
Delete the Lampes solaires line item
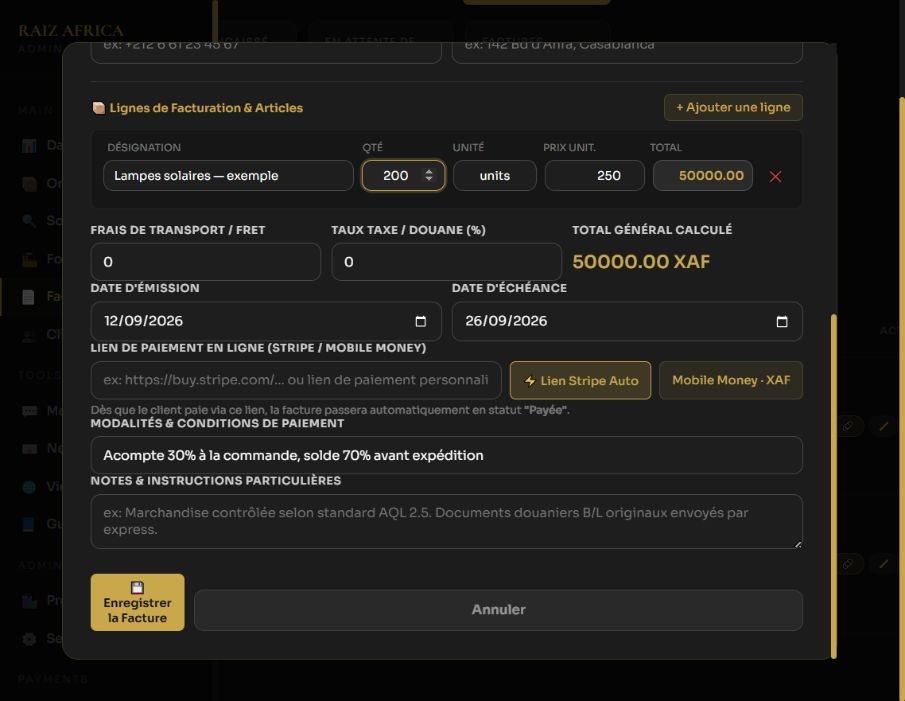click(x=775, y=177)
